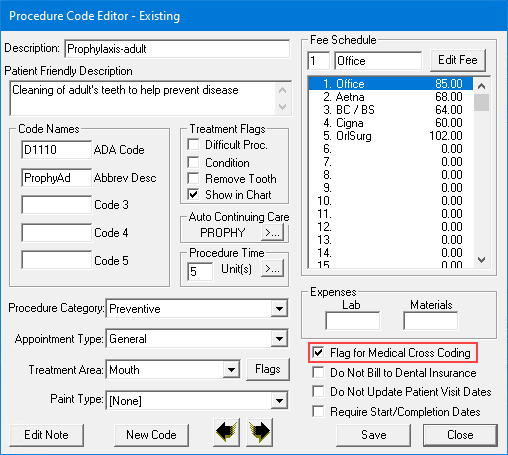Go to previous procedure code with left arrow

226,432
